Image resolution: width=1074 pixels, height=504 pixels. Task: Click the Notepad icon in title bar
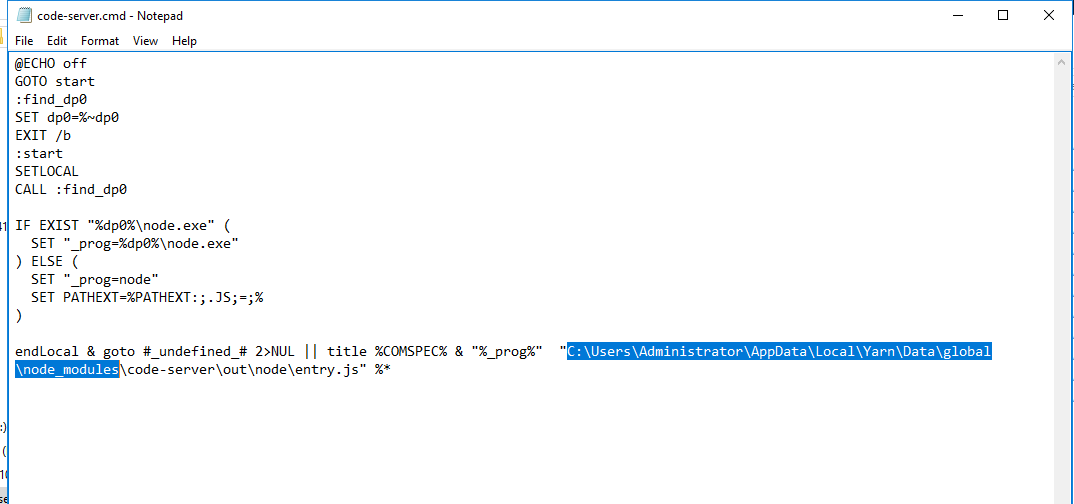(x=24, y=15)
